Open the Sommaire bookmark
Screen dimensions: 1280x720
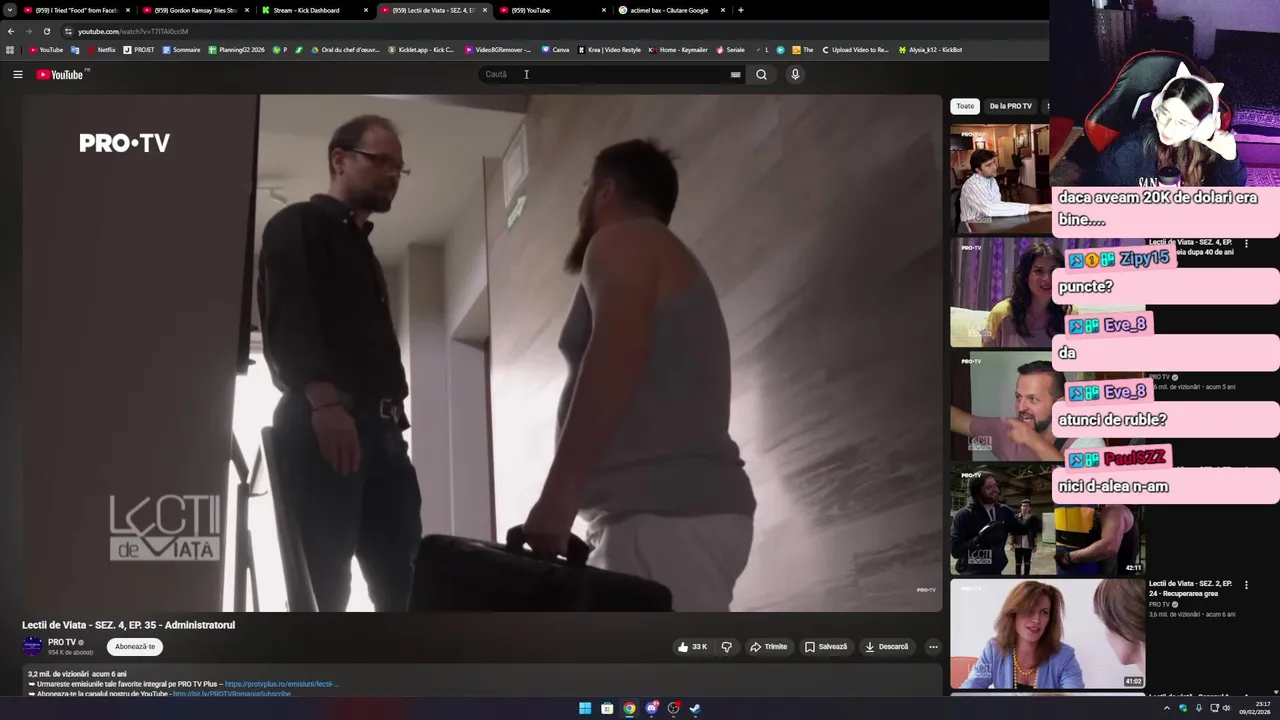pyautogui.click(x=181, y=49)
